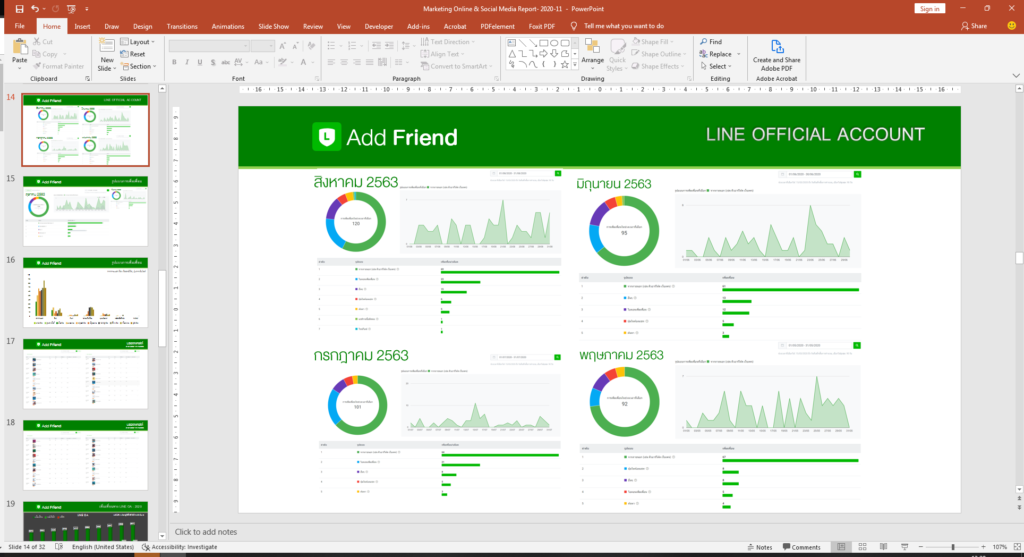1024x557 pixels.
Task: Open spell check icon in status bar
Action: [x=59, y=547]
